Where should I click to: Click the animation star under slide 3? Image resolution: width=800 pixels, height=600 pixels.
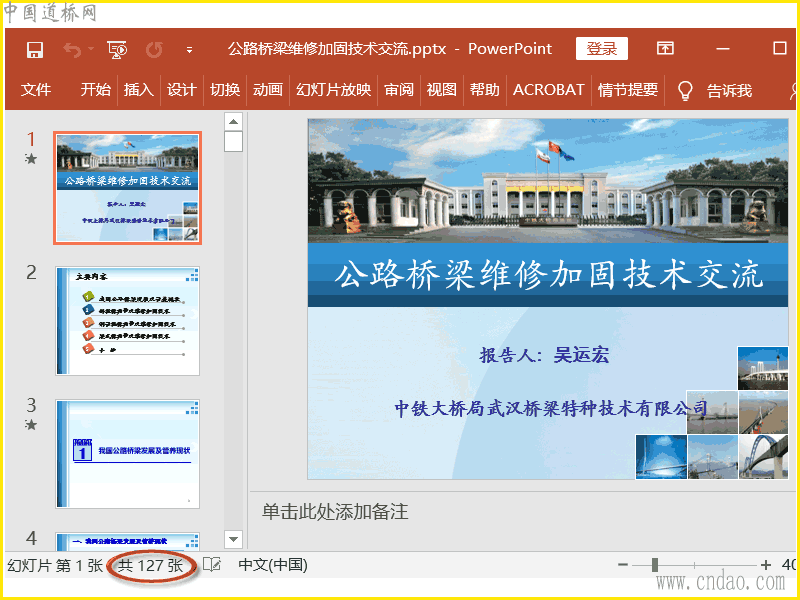tap(31, 424)
